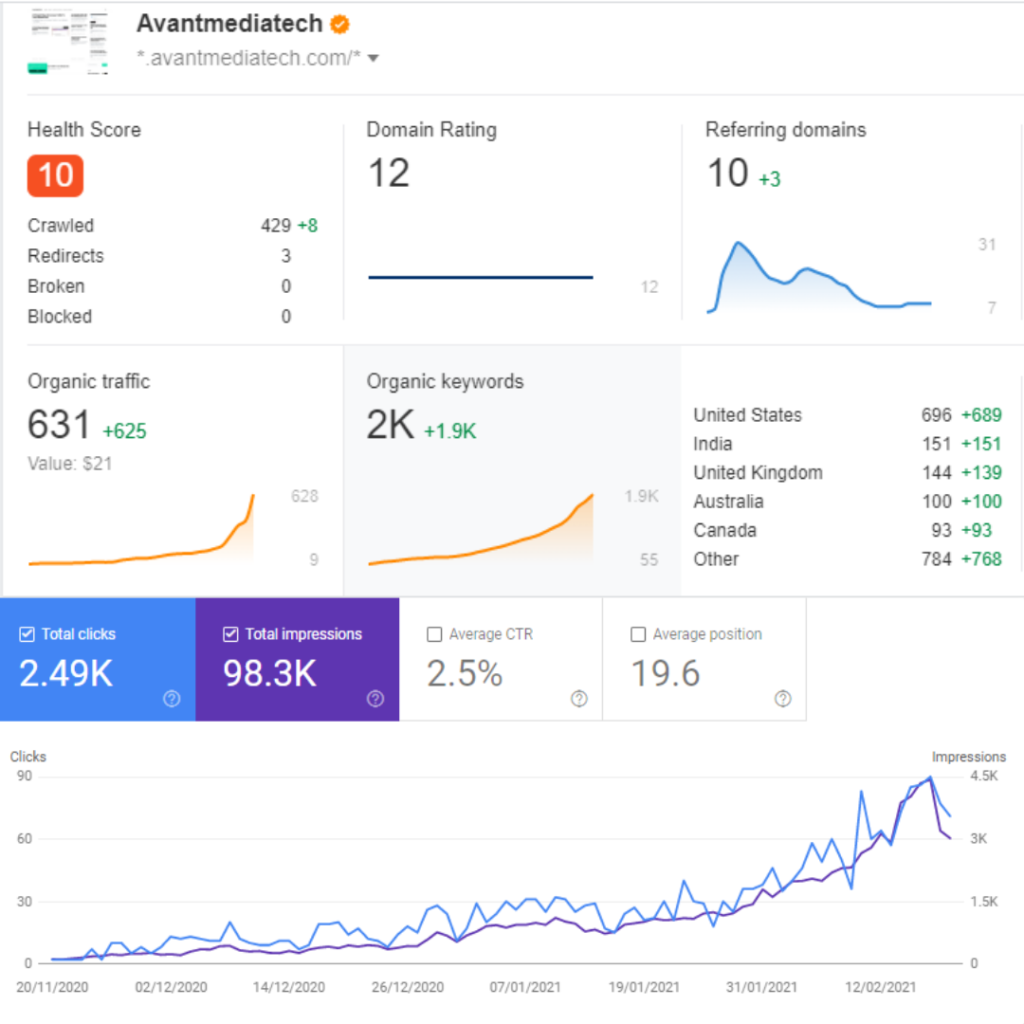Click the 12/02/2021 date on chart axis

coord(880,987)
